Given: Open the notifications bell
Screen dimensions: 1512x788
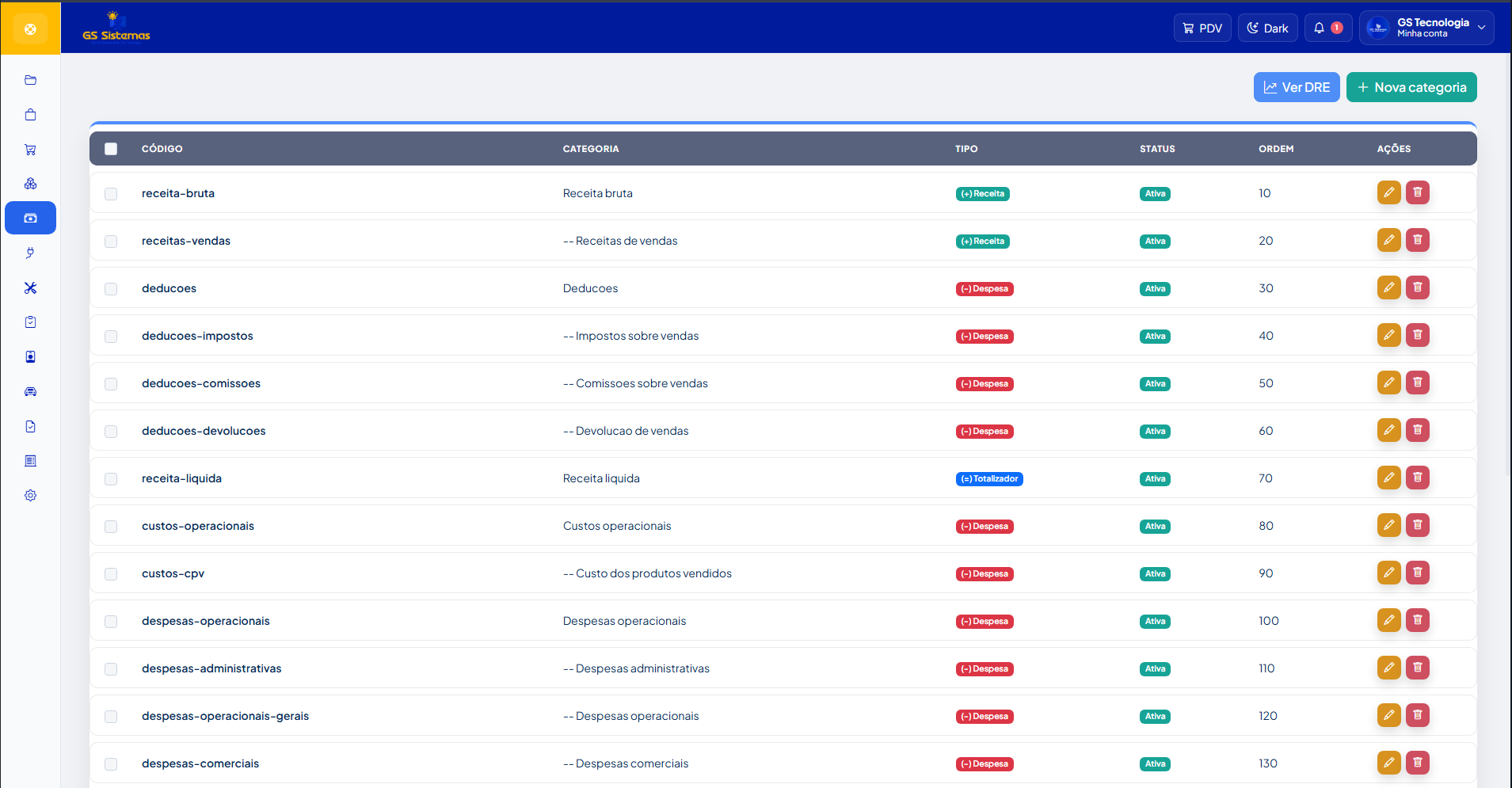Looking at the screenshot, I should [x=1328, y=28].
